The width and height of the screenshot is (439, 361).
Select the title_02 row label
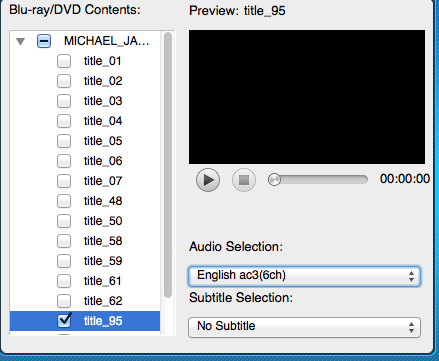pos(103,81)
